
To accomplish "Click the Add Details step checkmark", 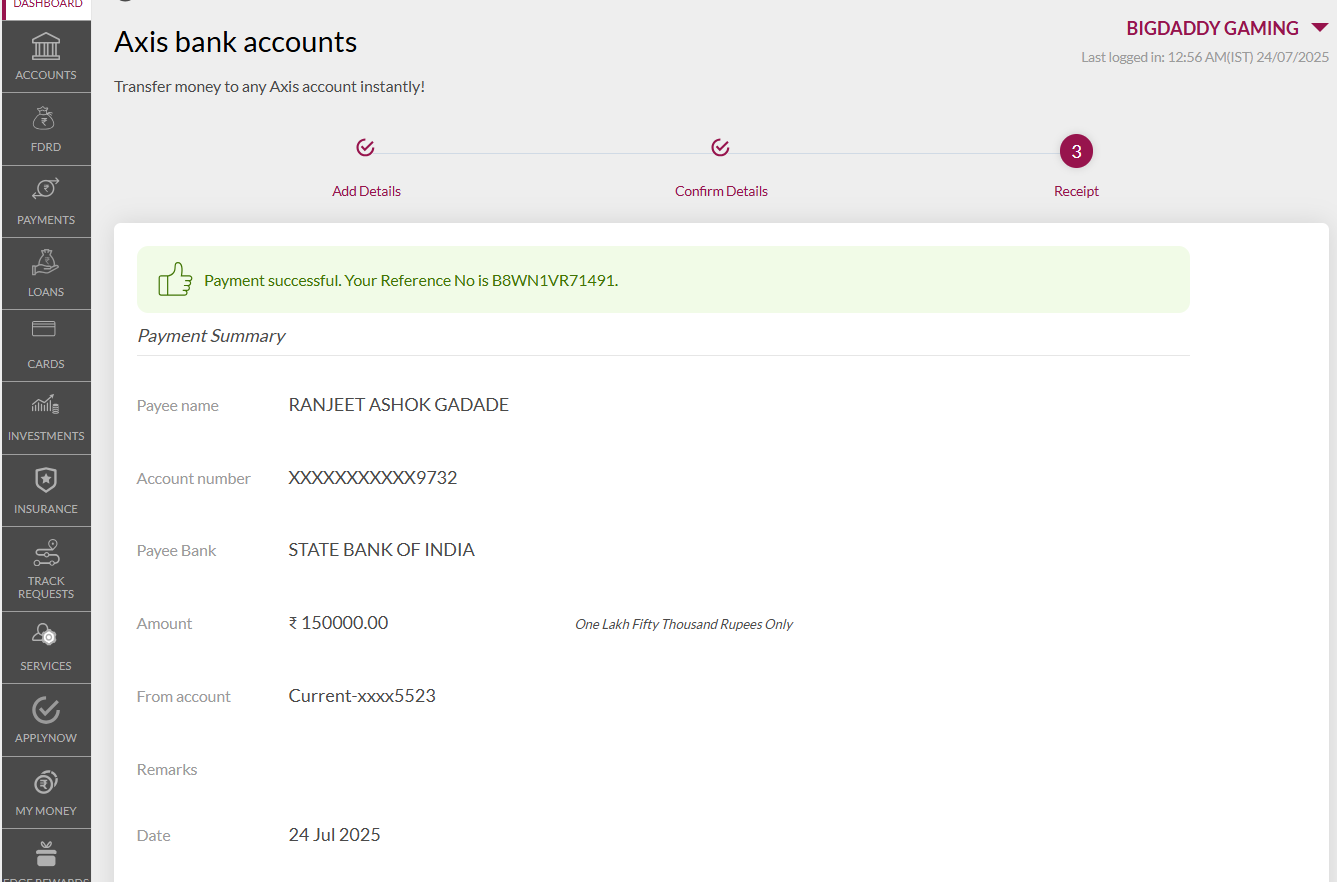I will point(365,148).
